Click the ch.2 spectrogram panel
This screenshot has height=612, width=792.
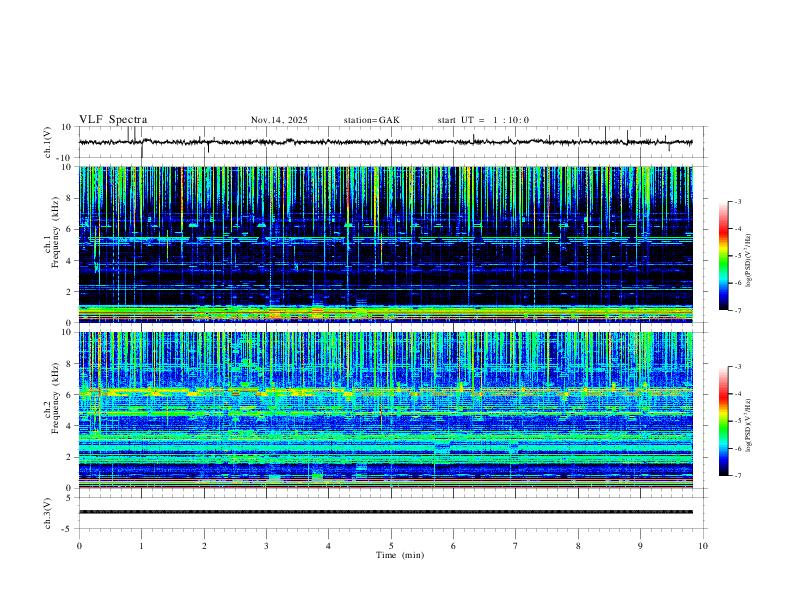point(386,410)
